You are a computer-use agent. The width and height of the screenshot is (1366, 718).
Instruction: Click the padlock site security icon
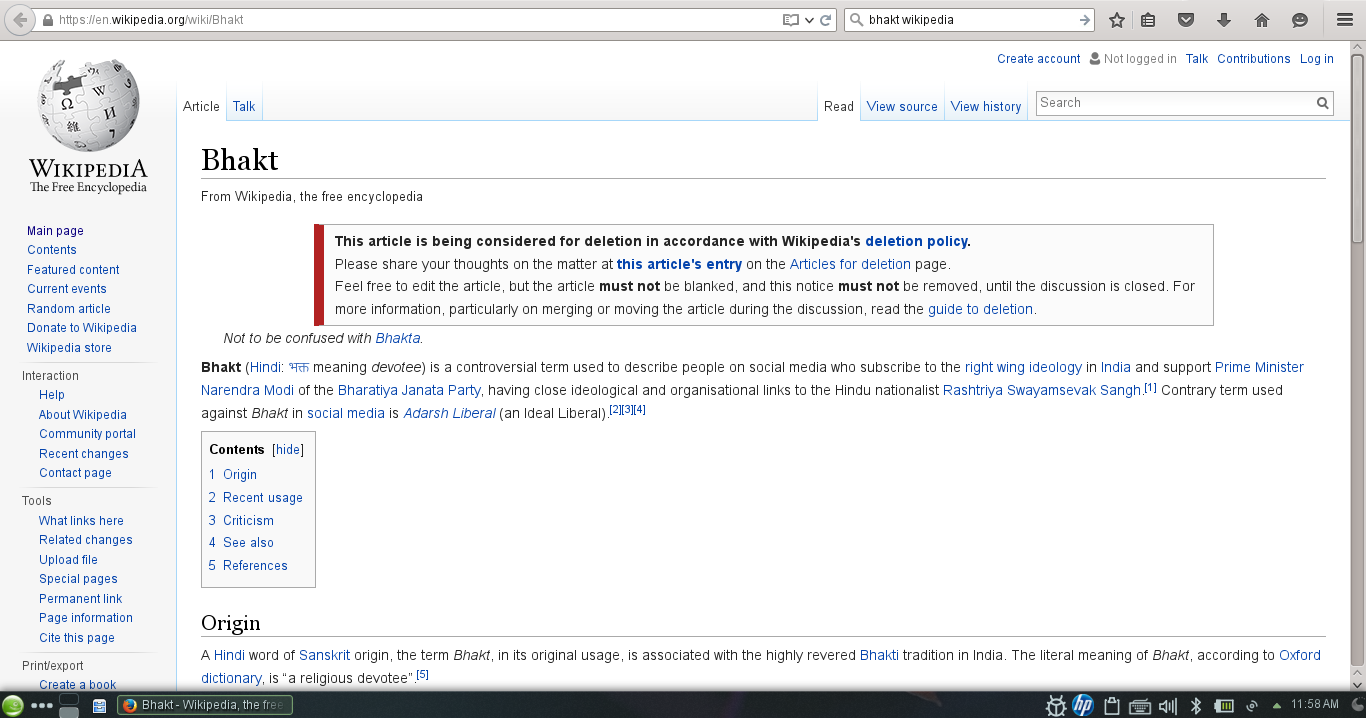47,20
